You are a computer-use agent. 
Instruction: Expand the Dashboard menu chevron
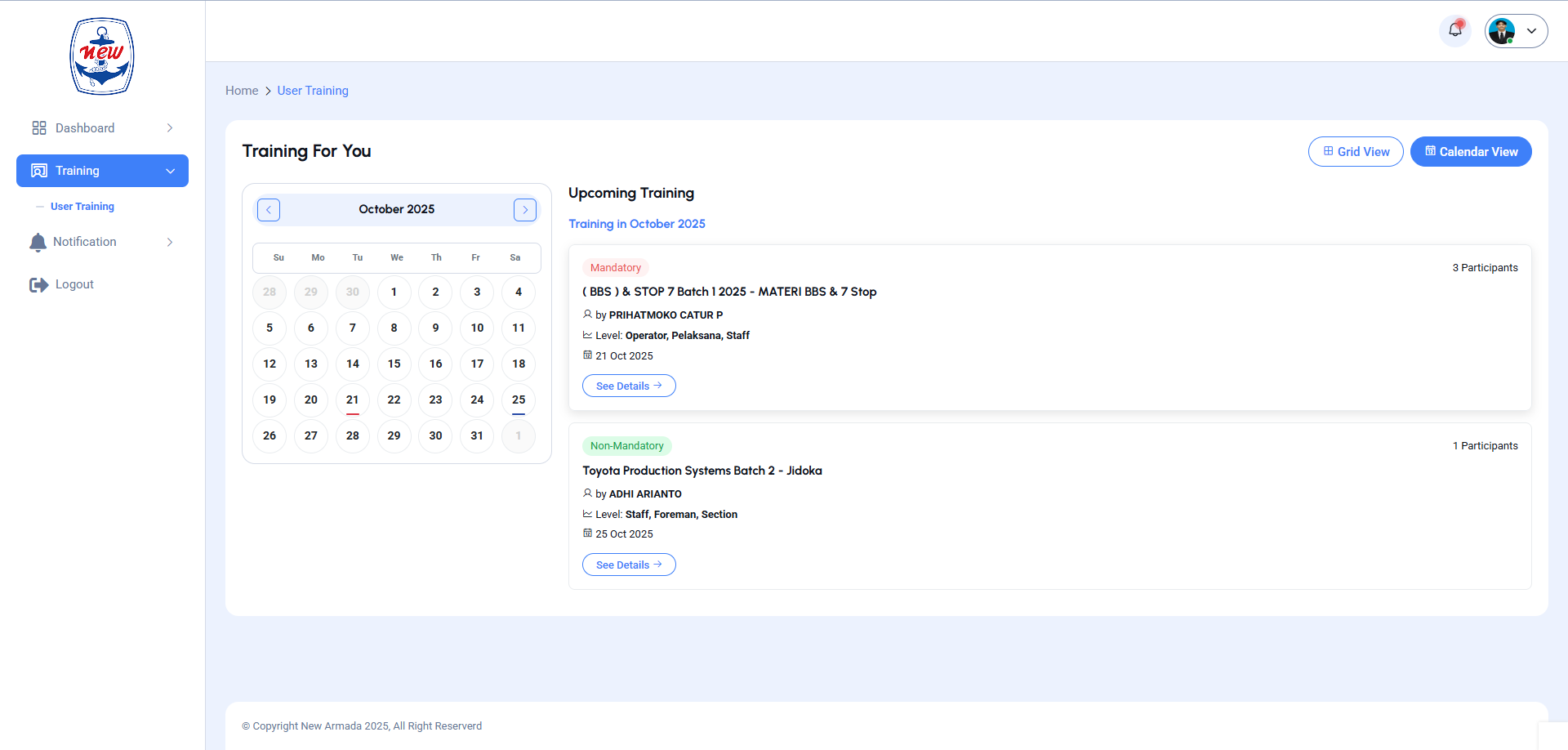170,128
